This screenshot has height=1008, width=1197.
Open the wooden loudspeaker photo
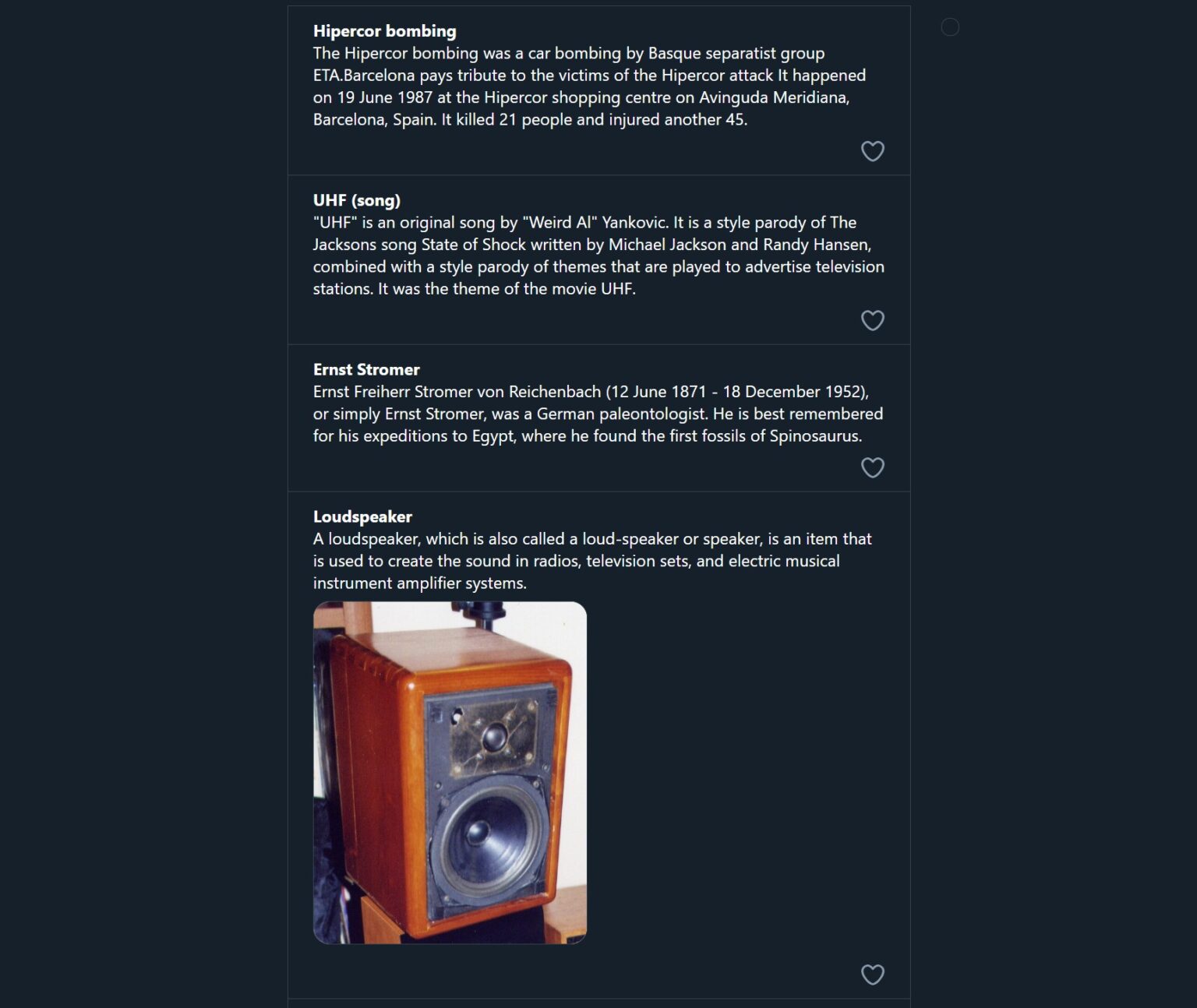click(450, 772)
